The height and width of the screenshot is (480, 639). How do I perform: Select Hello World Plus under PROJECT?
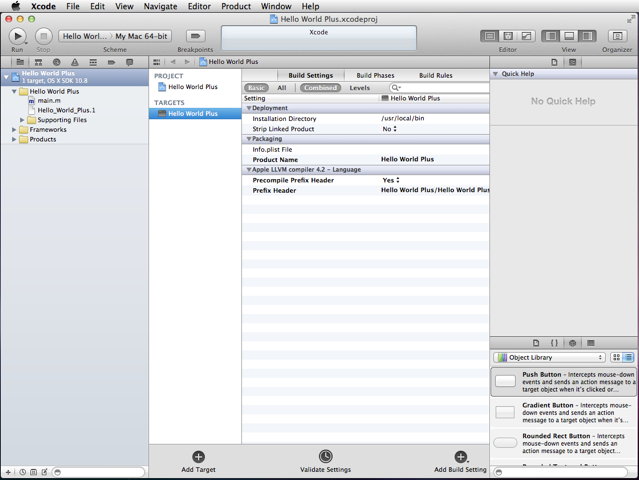coord(192,87)
